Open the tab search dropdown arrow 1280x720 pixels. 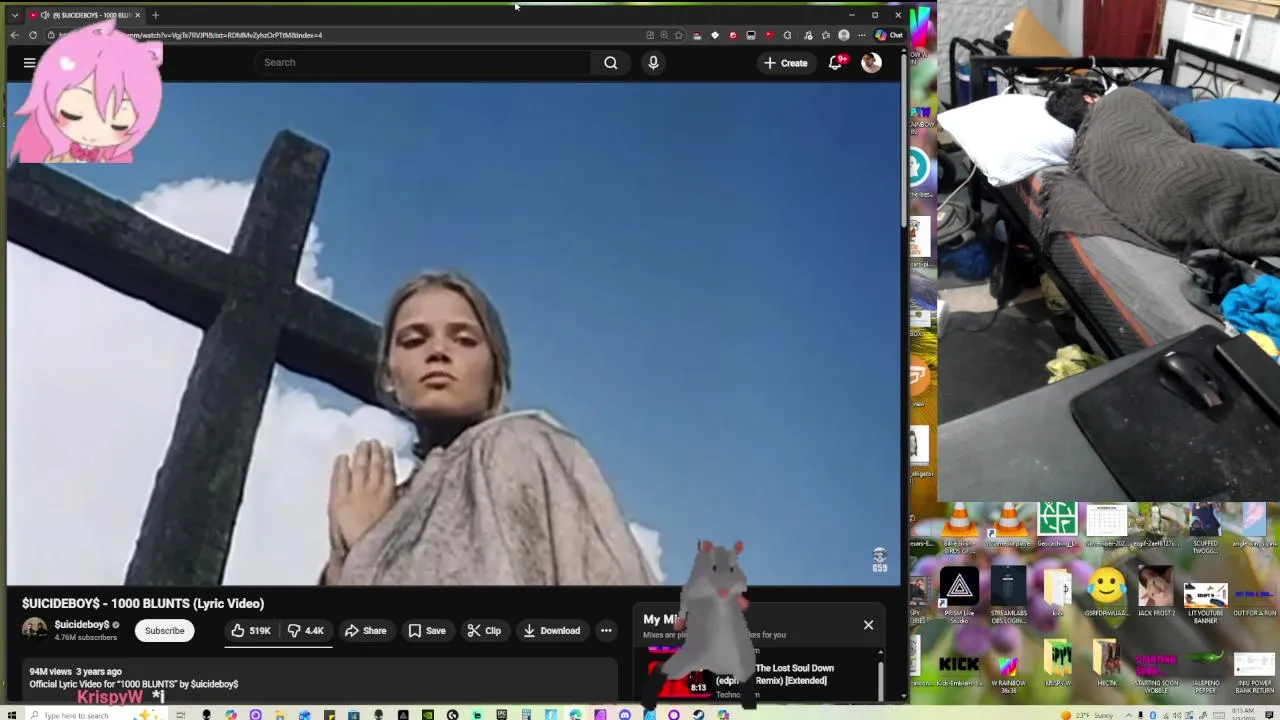pos(14,15)
